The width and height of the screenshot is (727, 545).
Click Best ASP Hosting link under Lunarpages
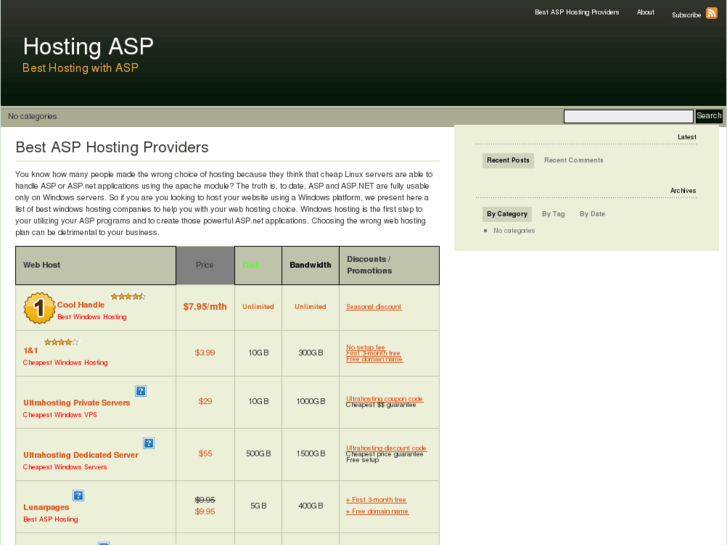point(51,519)
